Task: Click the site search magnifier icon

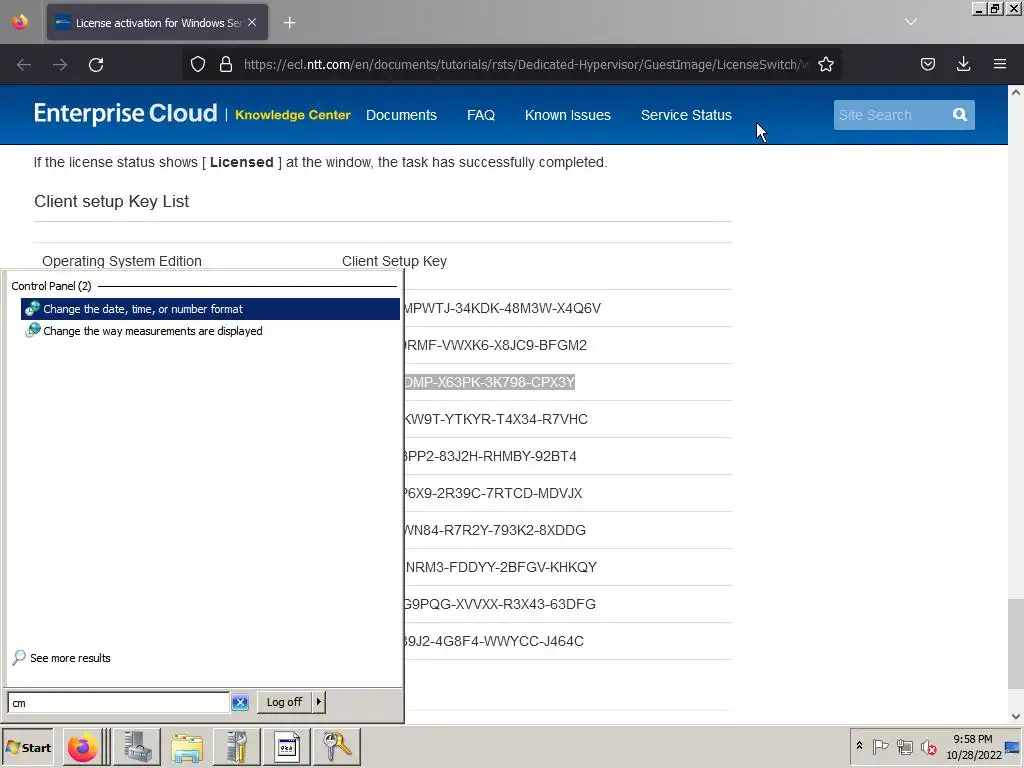Action: (959, 115)
